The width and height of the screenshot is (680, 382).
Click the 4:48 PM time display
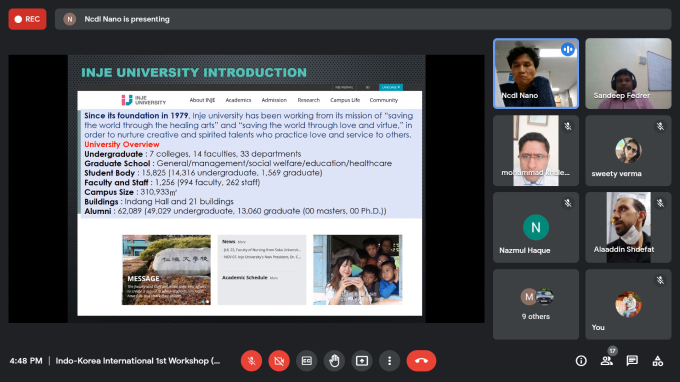26,361
